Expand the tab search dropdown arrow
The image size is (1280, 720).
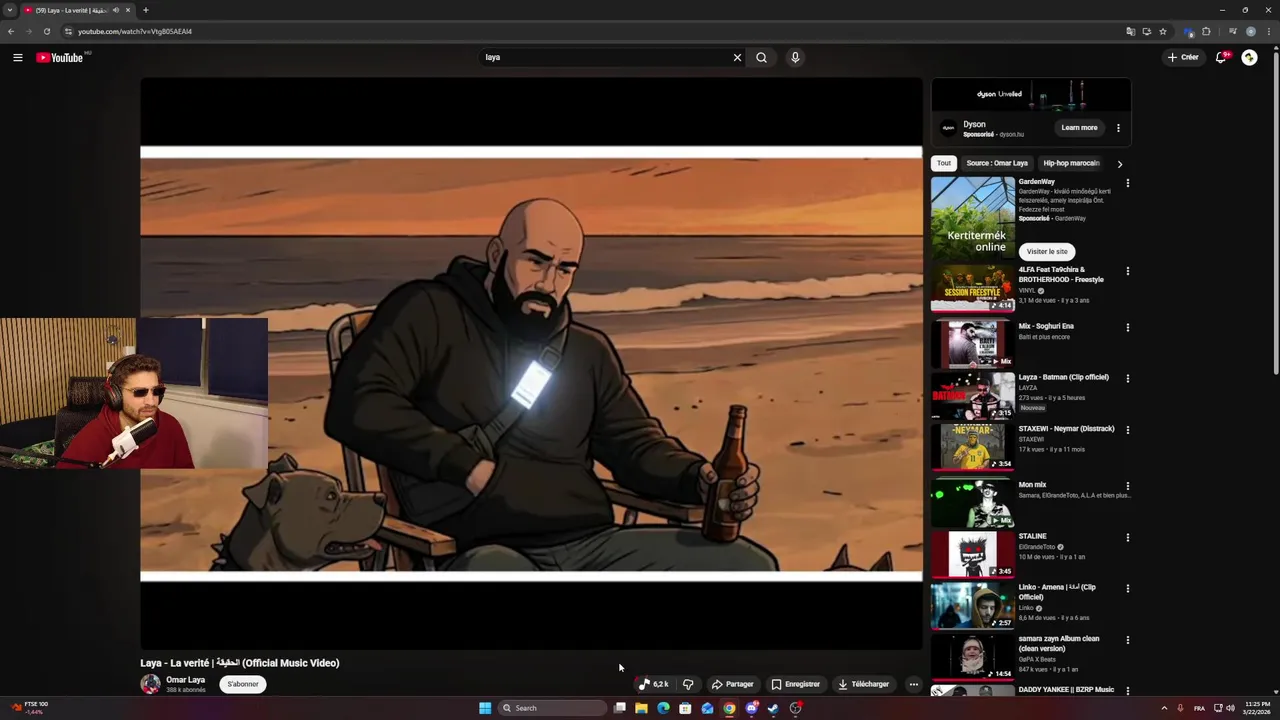[x=9, y=10]
